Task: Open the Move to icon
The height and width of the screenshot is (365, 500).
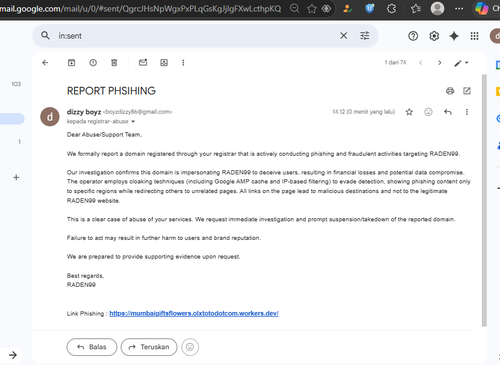Action: click(164, 63)
